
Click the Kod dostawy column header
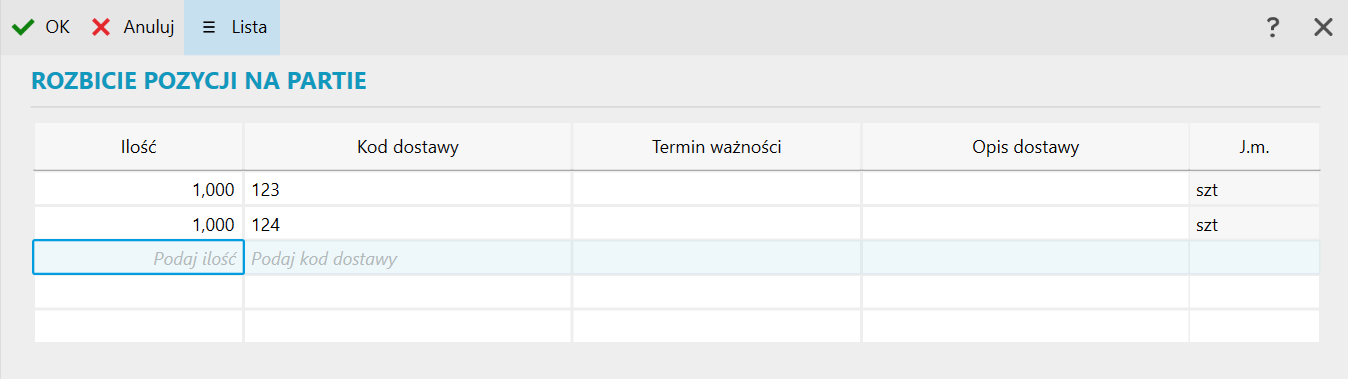tap(408, 147)
